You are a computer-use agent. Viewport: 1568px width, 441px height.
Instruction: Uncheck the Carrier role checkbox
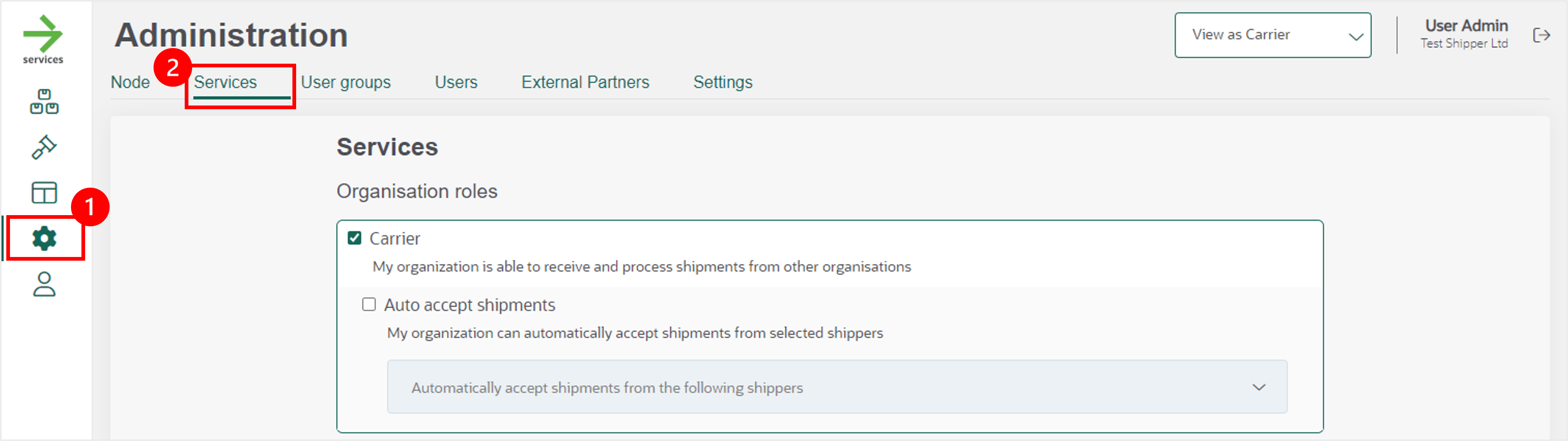pyautogui.click(x=354, y=238)
